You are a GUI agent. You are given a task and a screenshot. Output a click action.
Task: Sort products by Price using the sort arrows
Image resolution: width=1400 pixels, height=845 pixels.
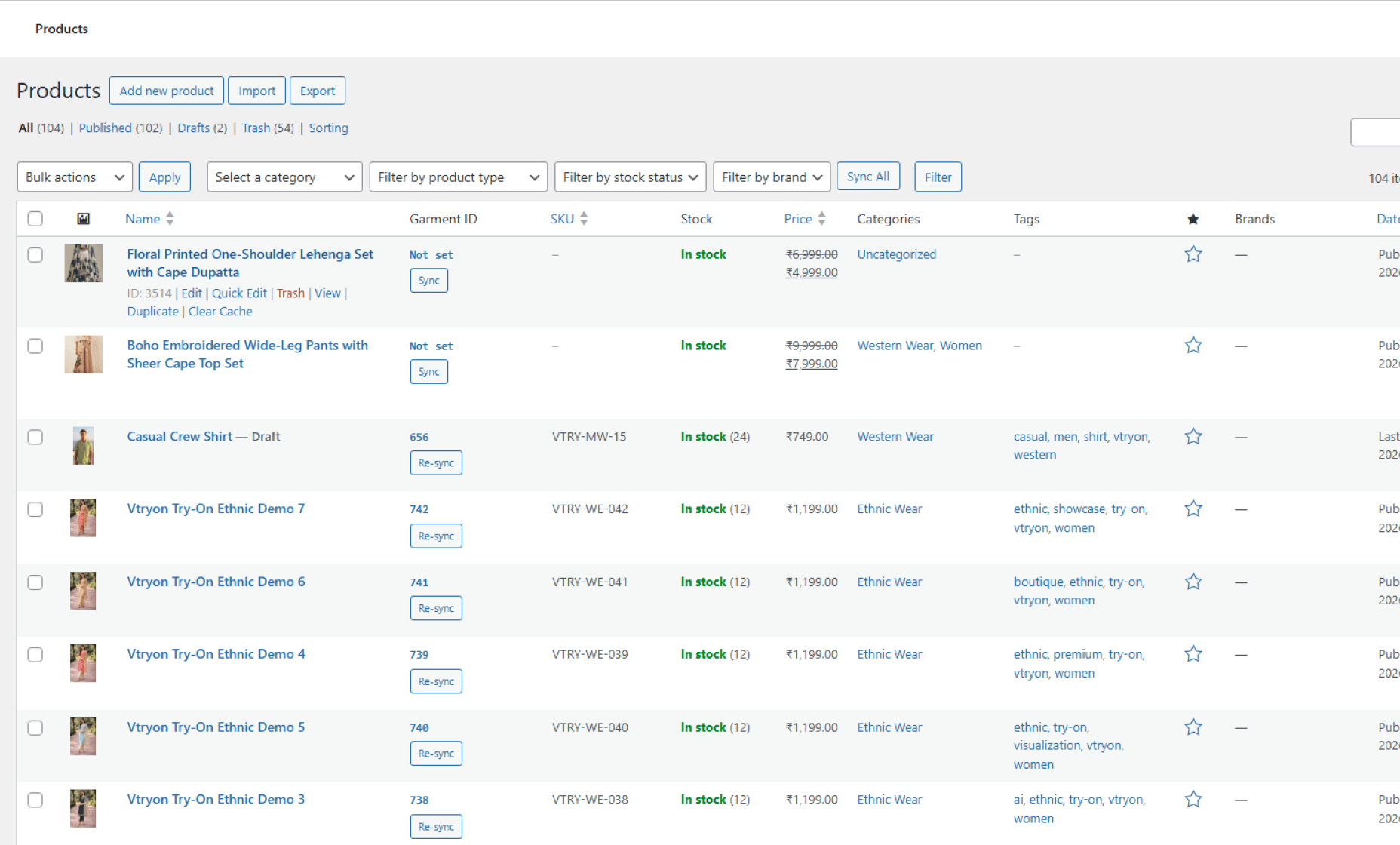tap(822, 218)
